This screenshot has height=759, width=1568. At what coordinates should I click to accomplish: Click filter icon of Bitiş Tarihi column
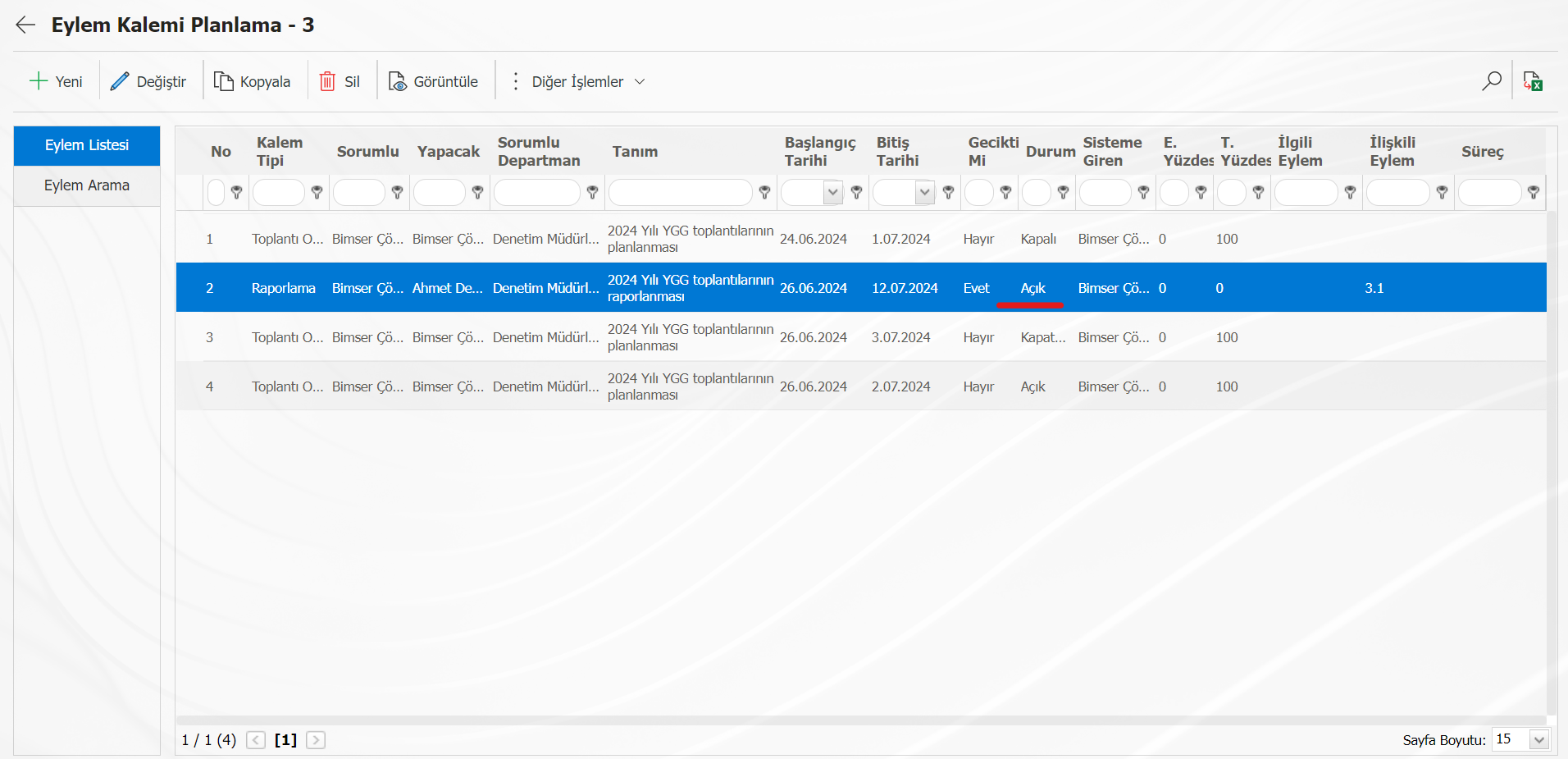click(948, 192)
